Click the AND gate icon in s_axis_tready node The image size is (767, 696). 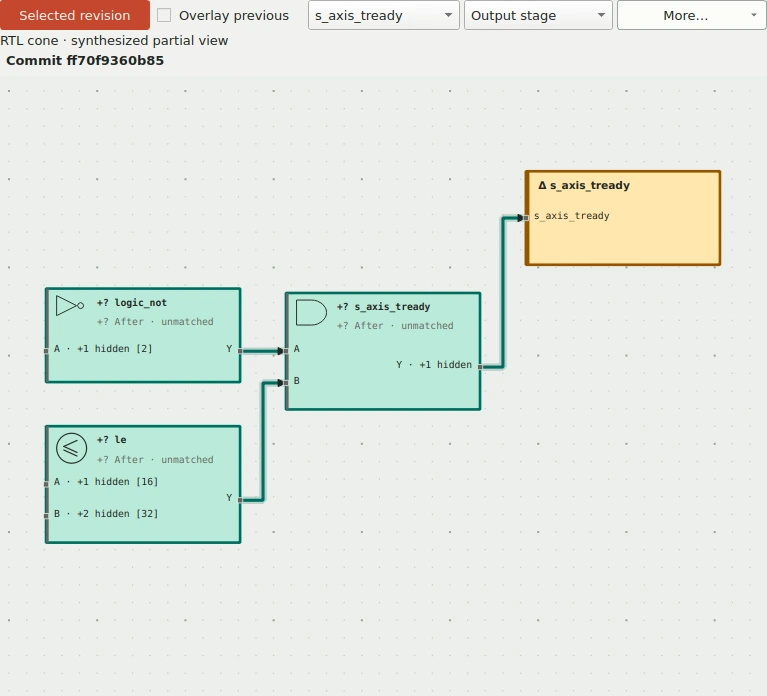coord(311,313)
